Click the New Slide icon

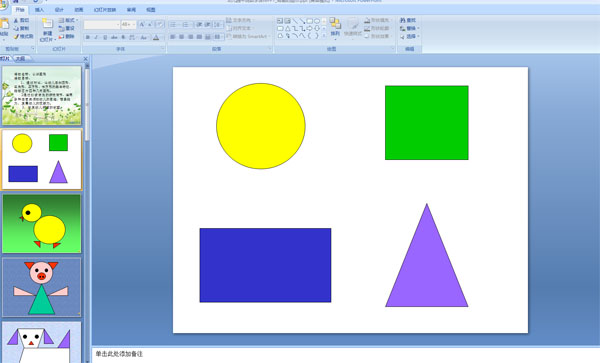47,24
